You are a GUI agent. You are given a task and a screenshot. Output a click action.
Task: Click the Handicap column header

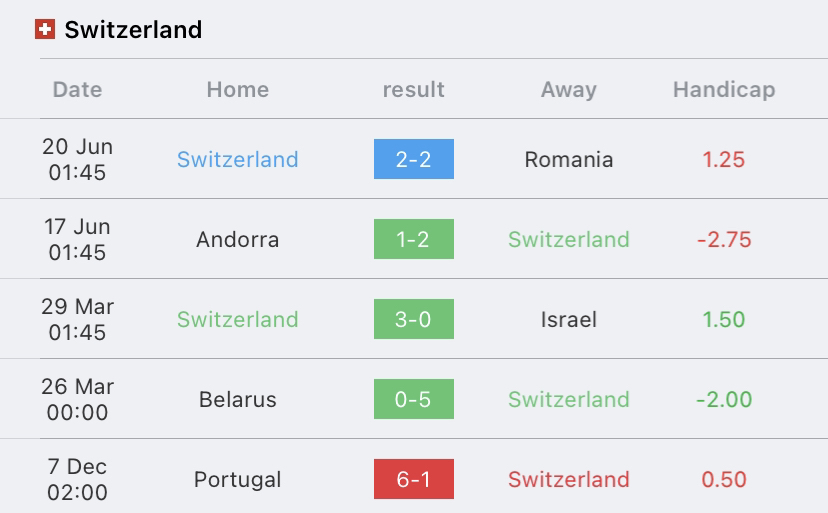pos(724,89)
